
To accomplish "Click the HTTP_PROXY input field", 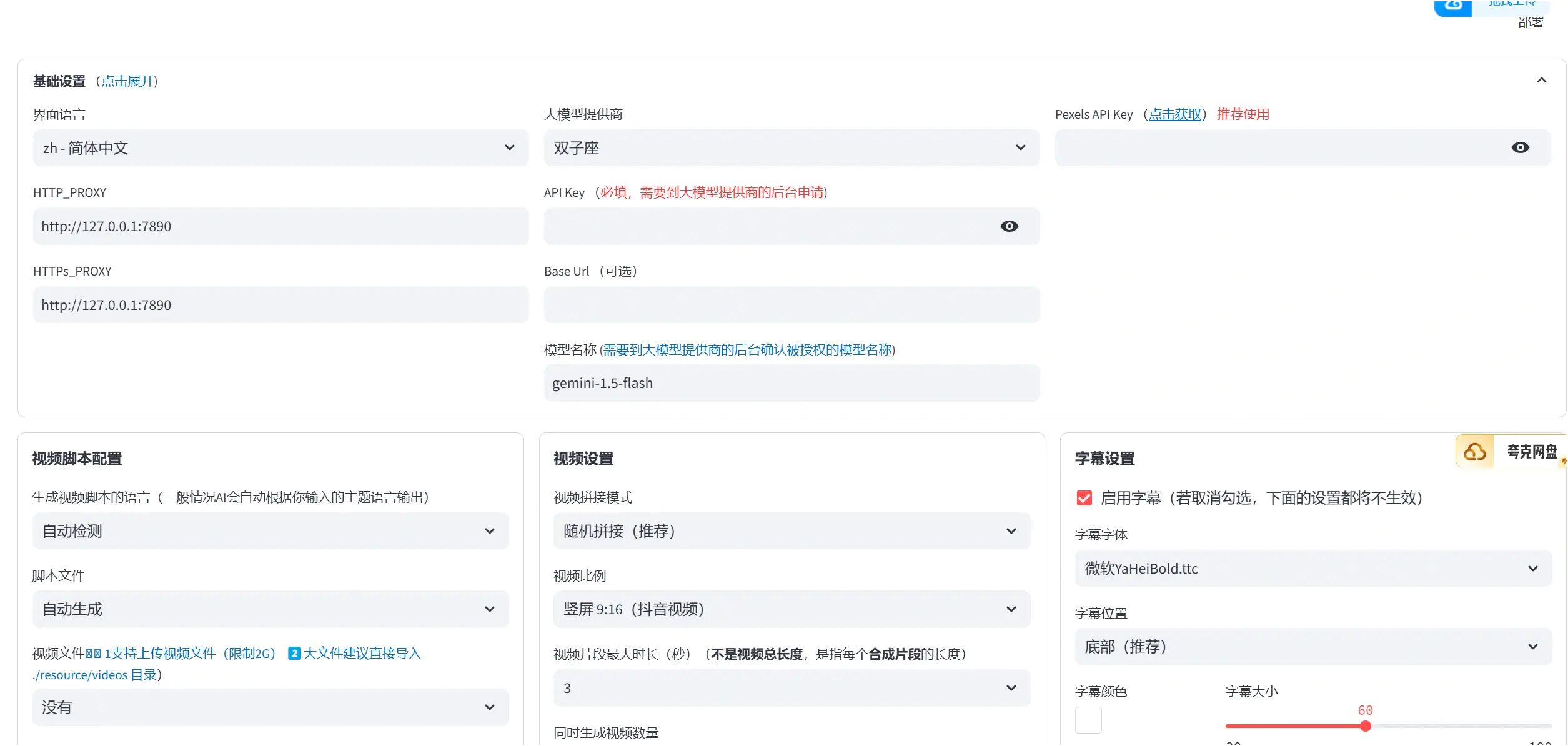I will pyautogui.click(x=280, y=226).
